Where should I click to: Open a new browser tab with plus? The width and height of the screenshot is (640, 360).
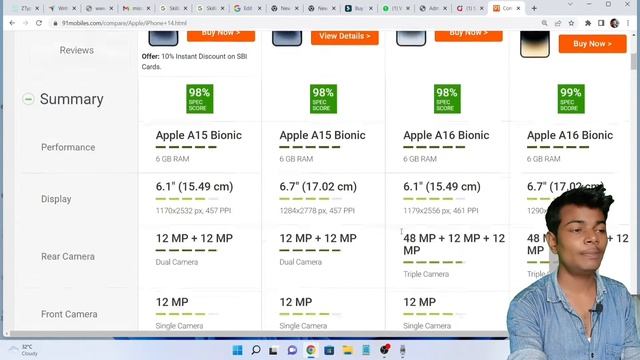click(x=534, y=8)
